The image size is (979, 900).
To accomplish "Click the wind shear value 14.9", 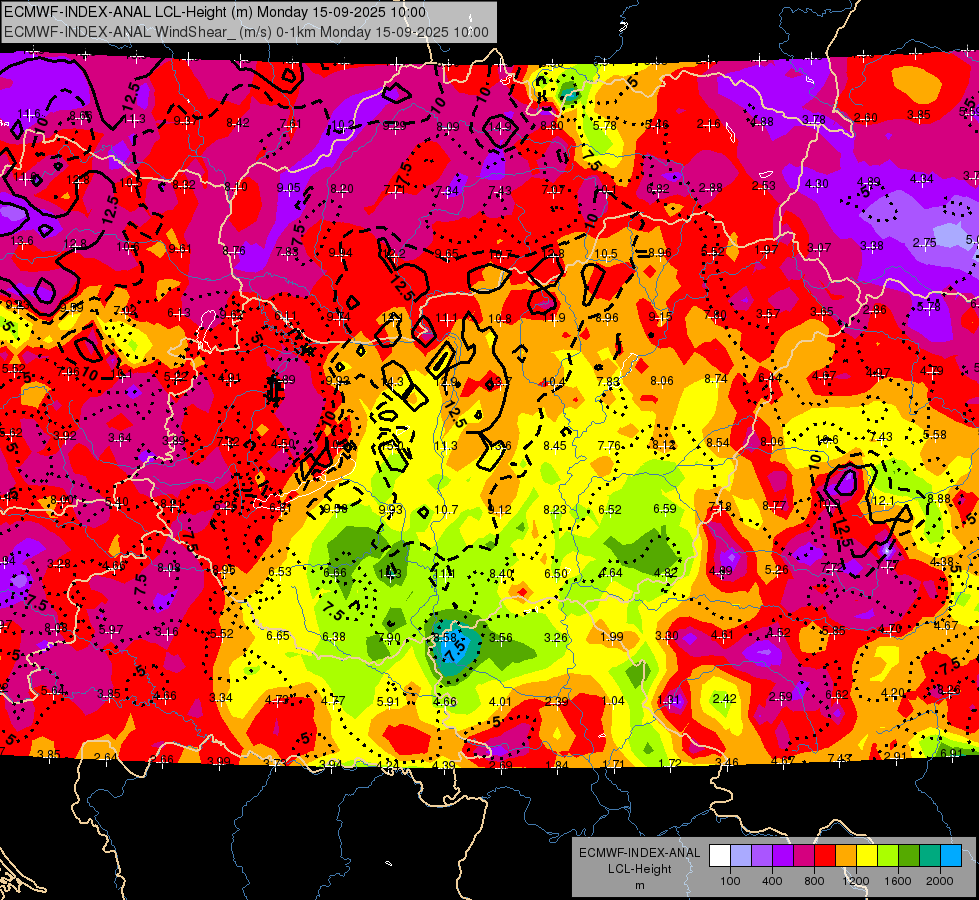I will [500, 127].
